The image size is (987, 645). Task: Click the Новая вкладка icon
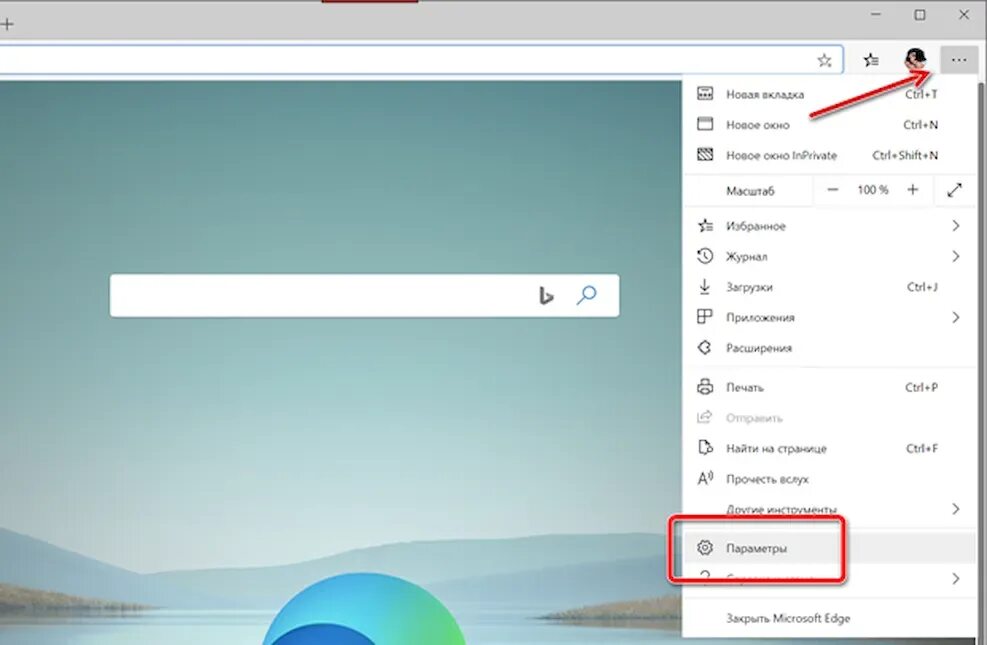705,94
